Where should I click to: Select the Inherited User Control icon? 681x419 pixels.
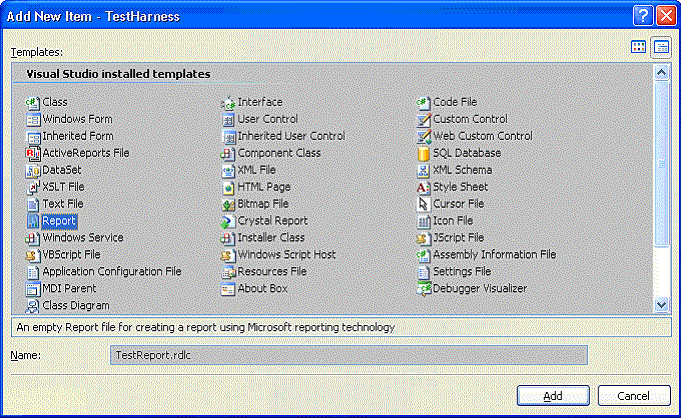point(228,136)
